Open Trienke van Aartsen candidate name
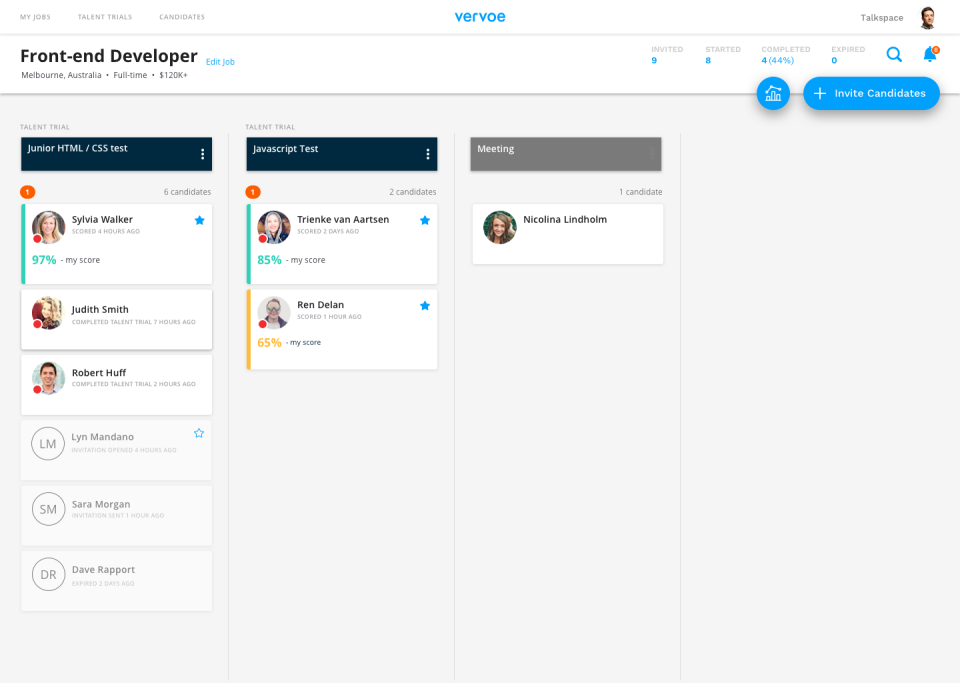 [x=343, y=220]
